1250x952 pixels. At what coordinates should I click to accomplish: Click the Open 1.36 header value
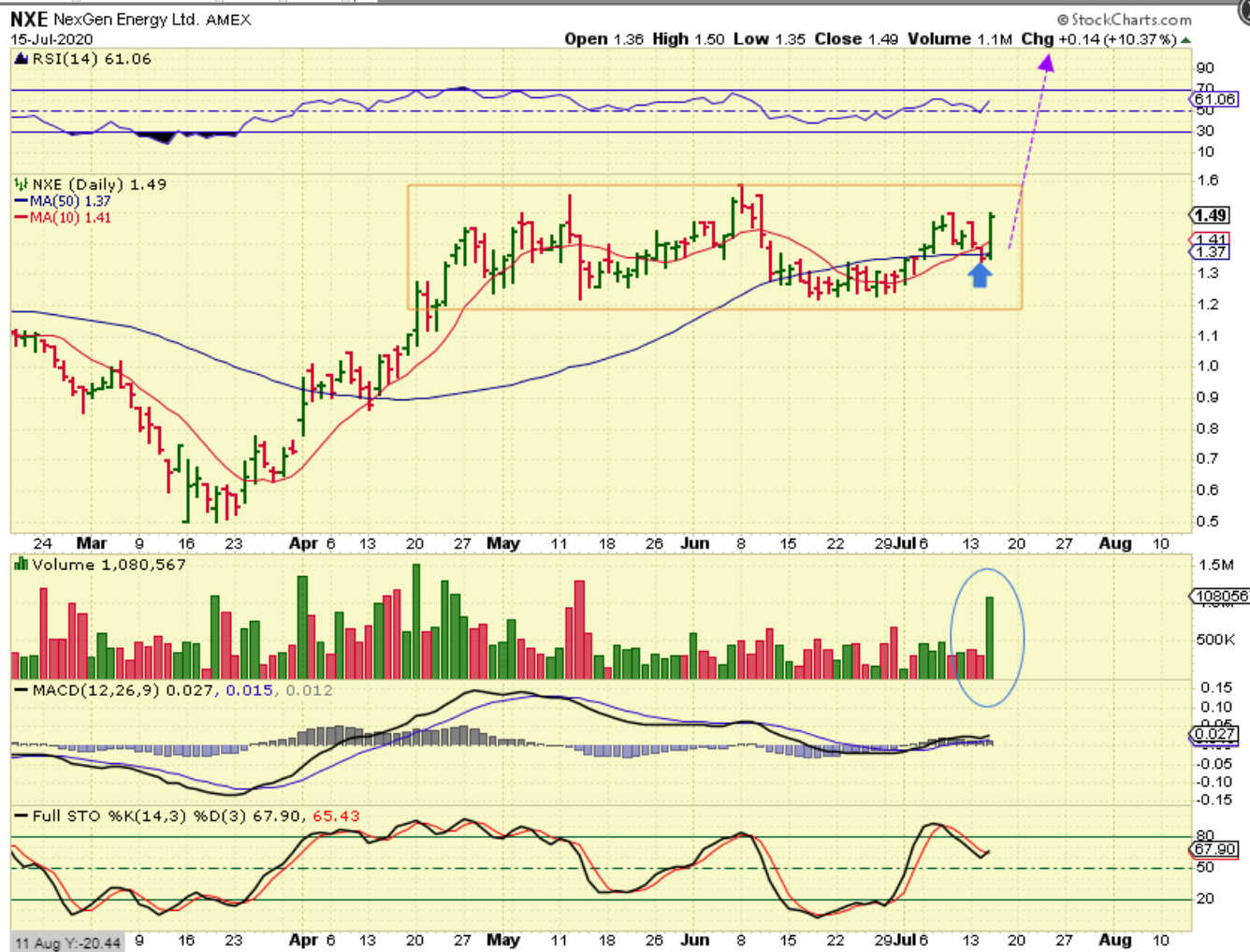pyautogui.click(x=604, y=39)
